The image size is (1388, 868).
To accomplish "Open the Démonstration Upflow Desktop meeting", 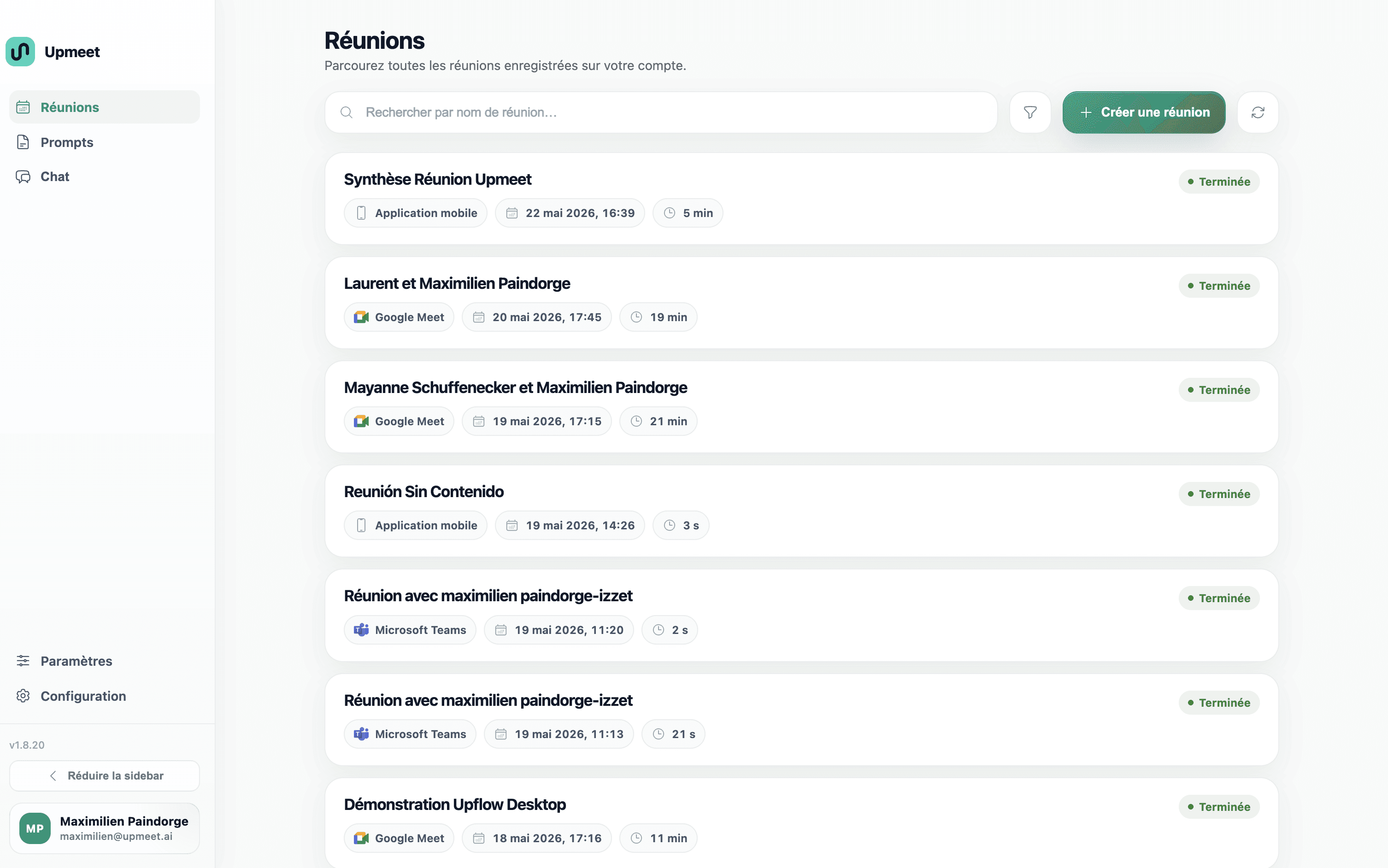I will [801, 824].
